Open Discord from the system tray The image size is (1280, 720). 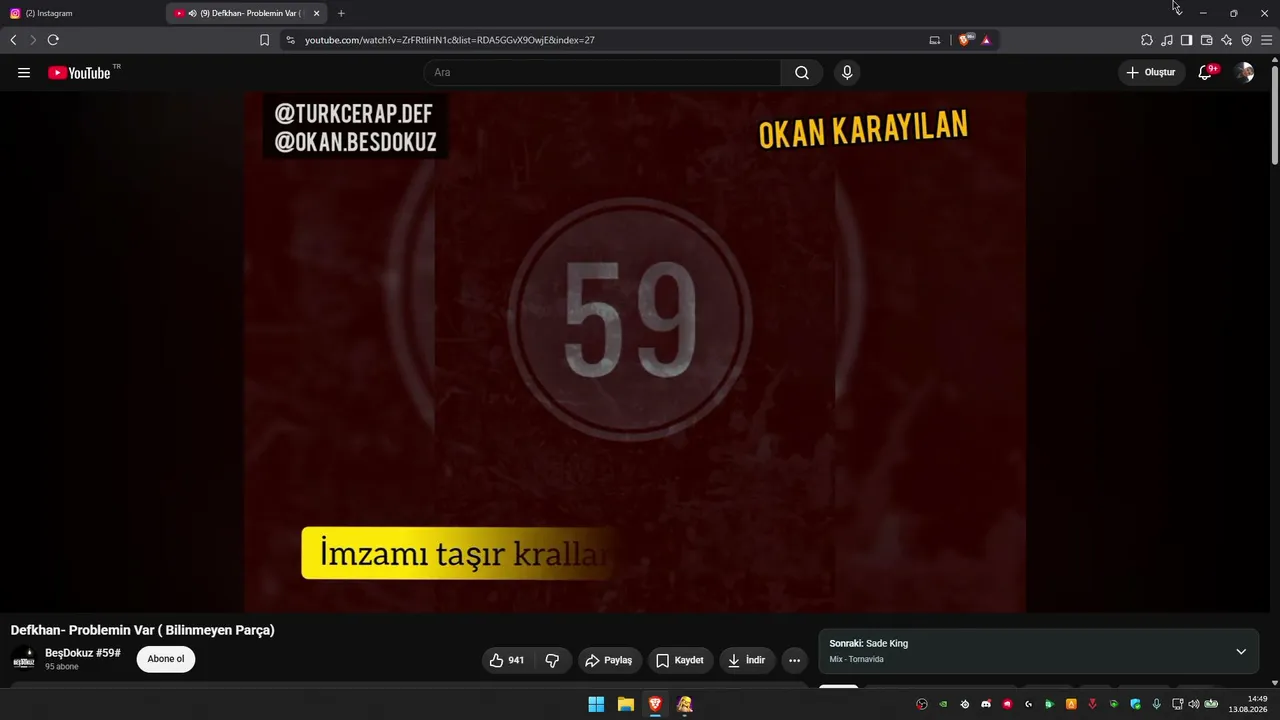tap(986, 704)
